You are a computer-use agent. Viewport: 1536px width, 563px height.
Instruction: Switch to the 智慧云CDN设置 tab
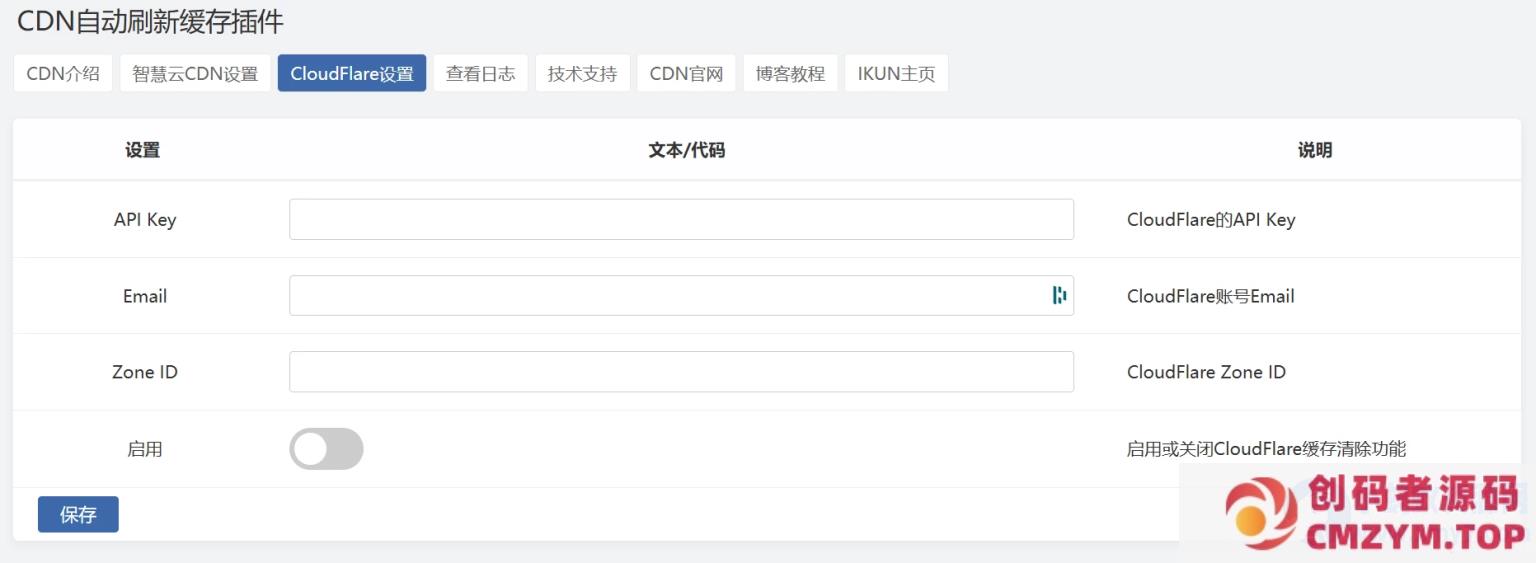click(x=195, y=73)
